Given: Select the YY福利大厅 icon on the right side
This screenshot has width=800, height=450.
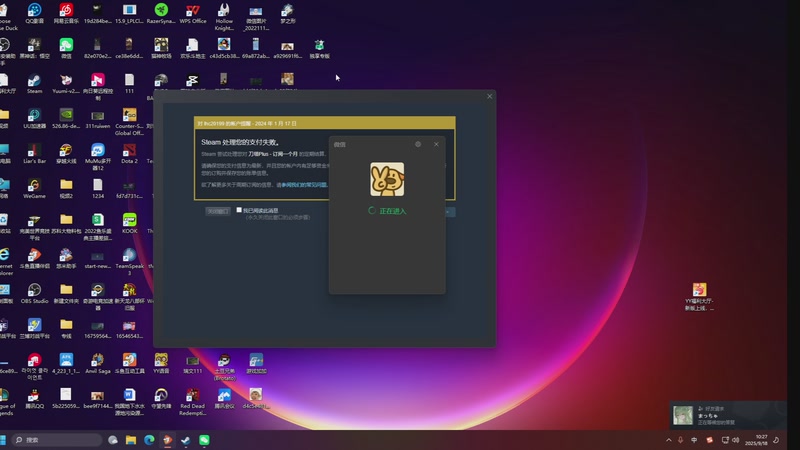Looking at the screenshot, I should click(699, 297).
